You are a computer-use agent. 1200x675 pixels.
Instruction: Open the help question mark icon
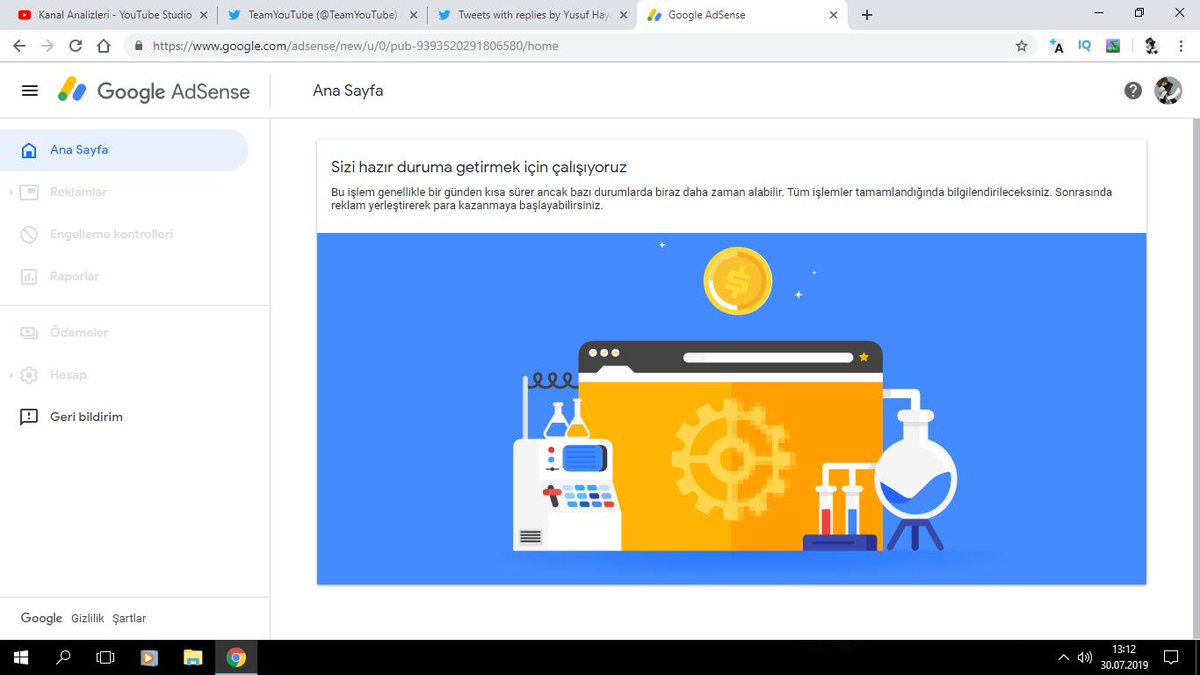[x=1133, y=91]
